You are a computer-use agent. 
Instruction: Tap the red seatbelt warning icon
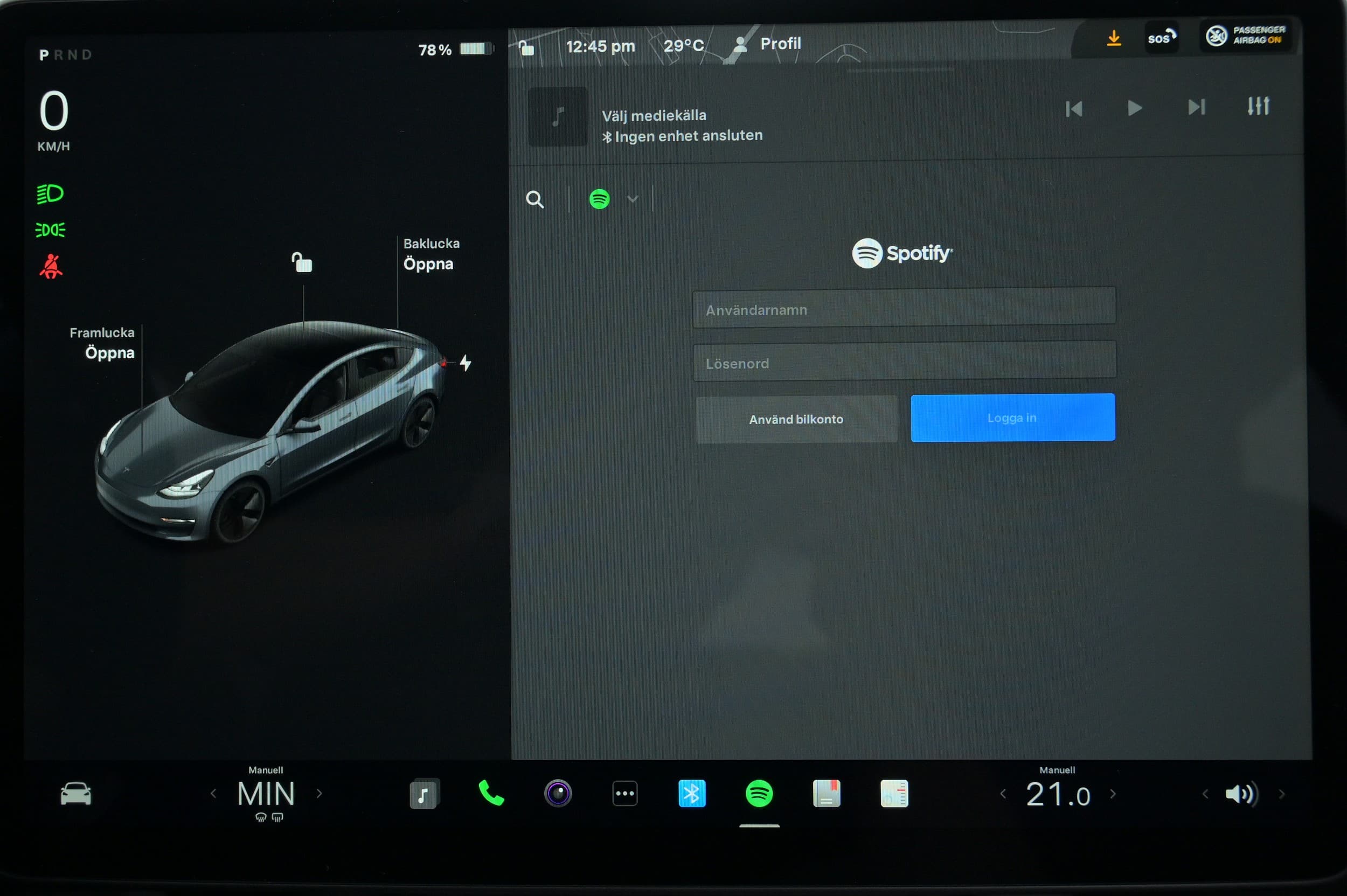coord(51,266)
